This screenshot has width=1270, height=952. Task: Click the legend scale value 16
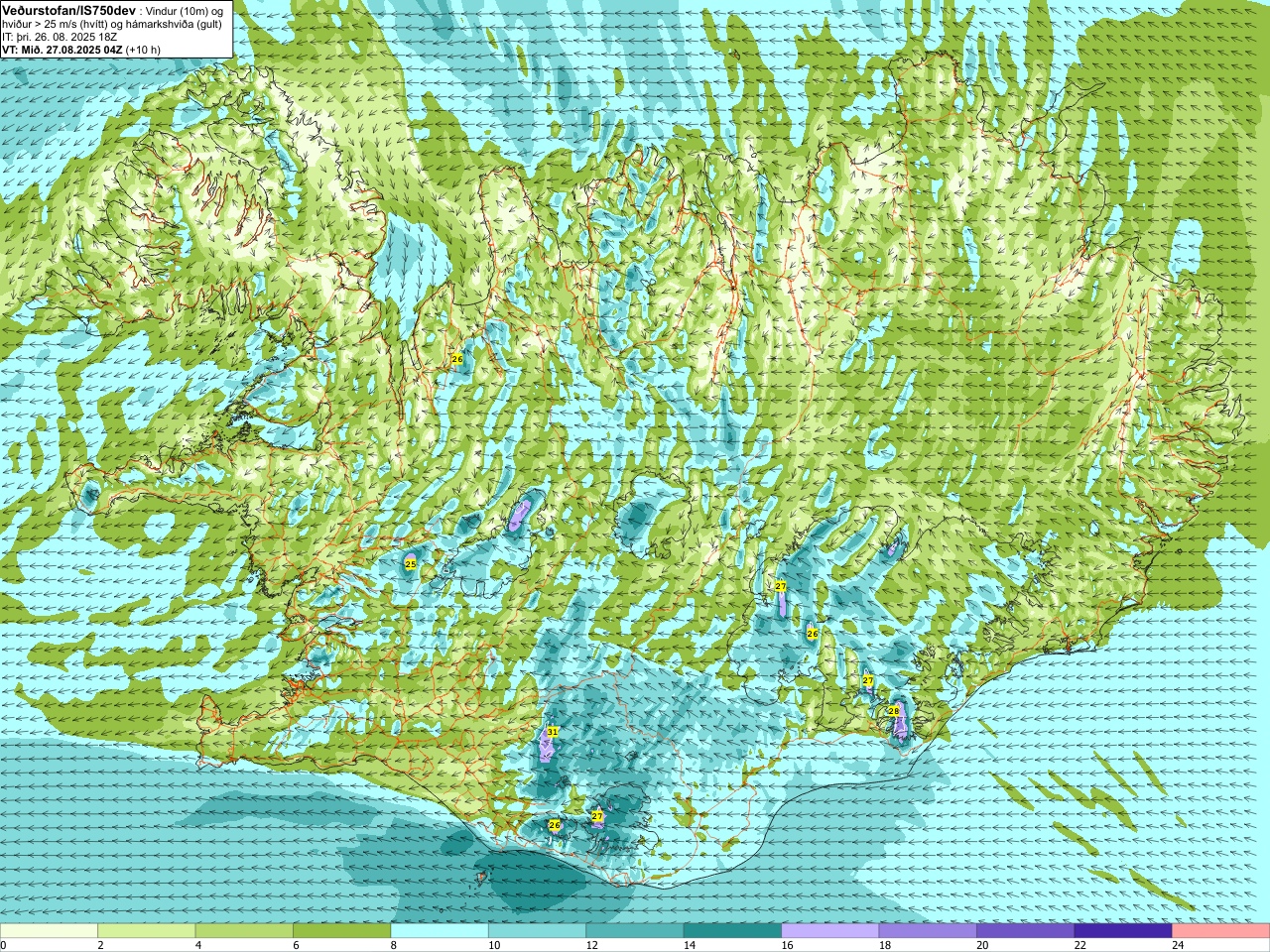(787, 945)
